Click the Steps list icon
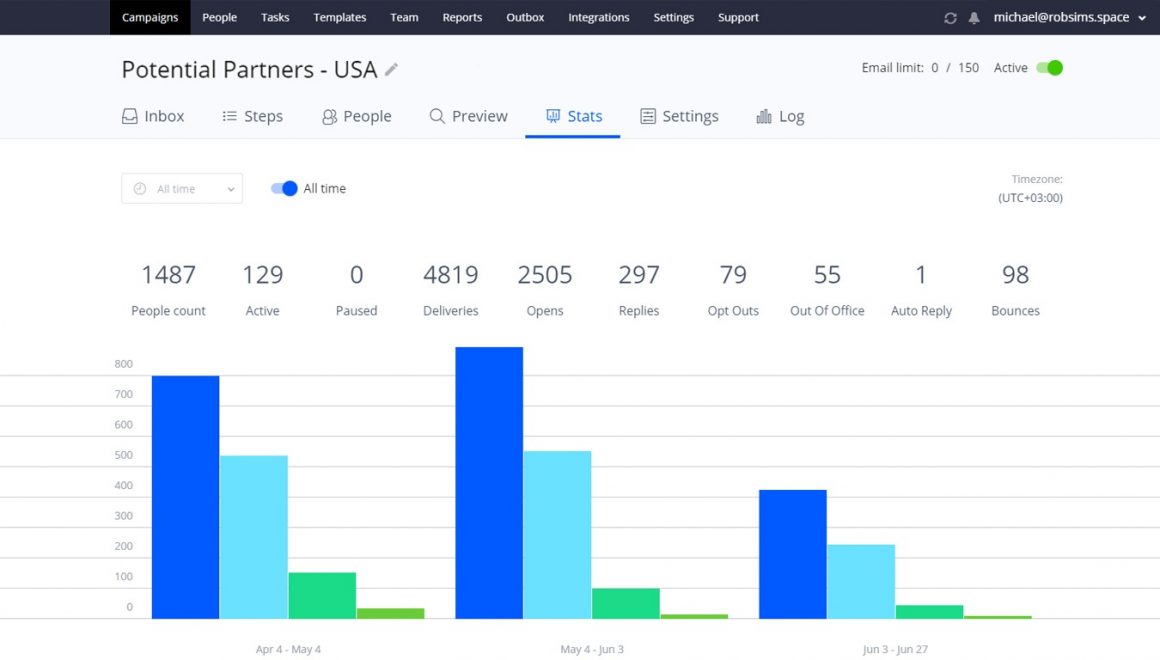The image size is (1160, 660). [230, 116]
